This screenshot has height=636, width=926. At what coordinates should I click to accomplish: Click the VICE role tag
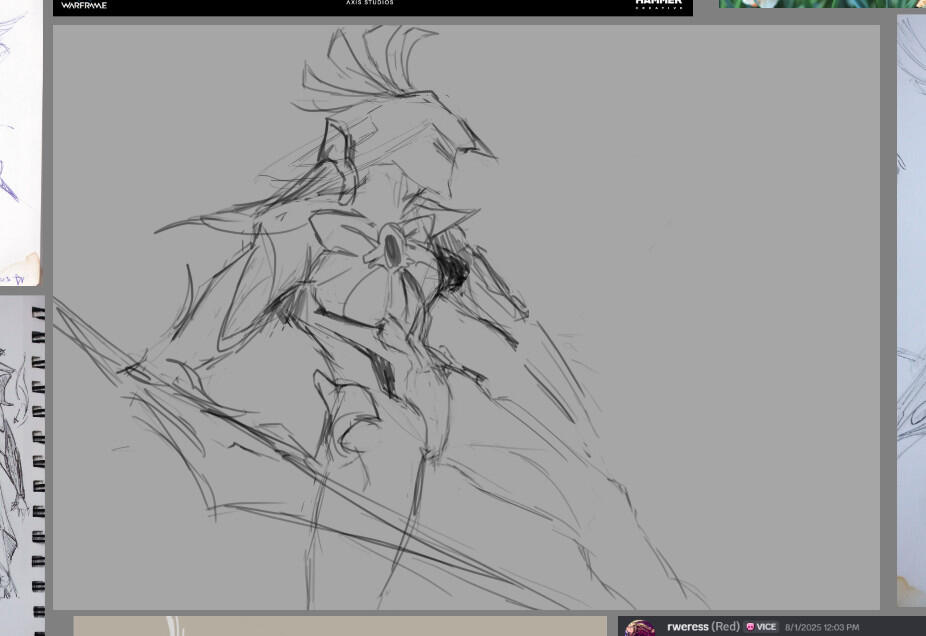pyautogui.click(x=761, y=627)
